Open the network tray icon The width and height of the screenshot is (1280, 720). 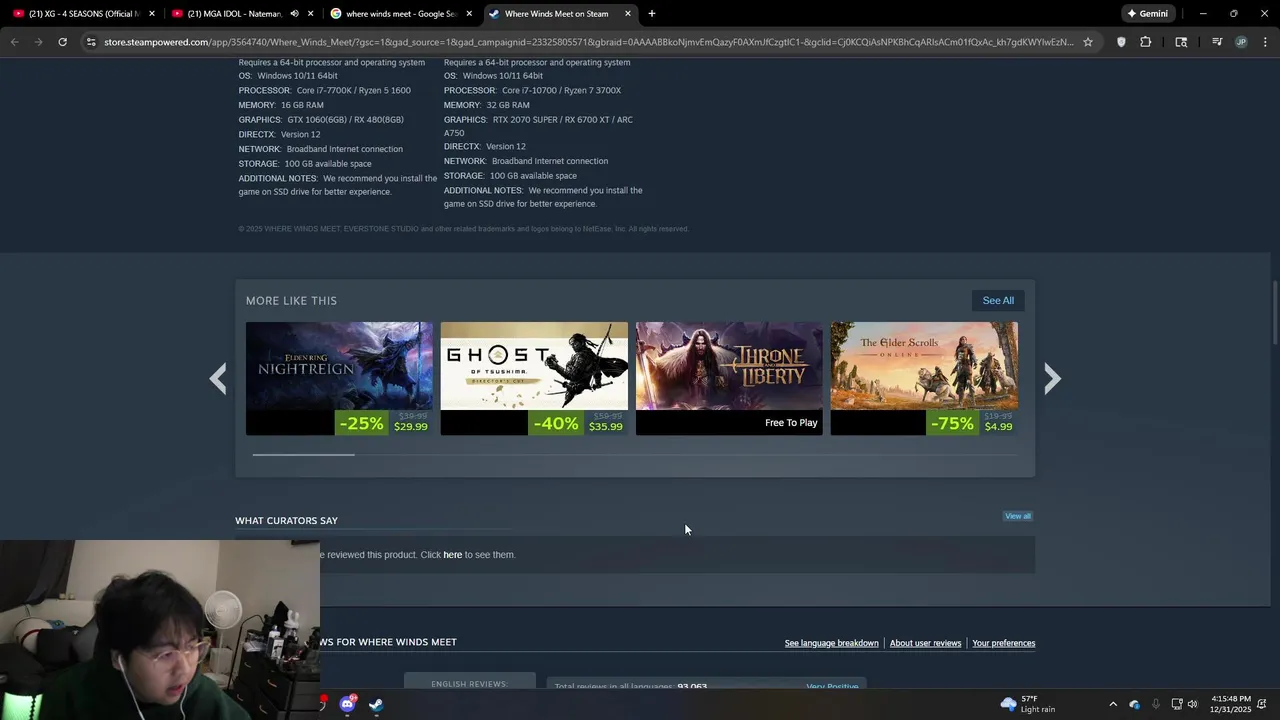pos(1177,704)
